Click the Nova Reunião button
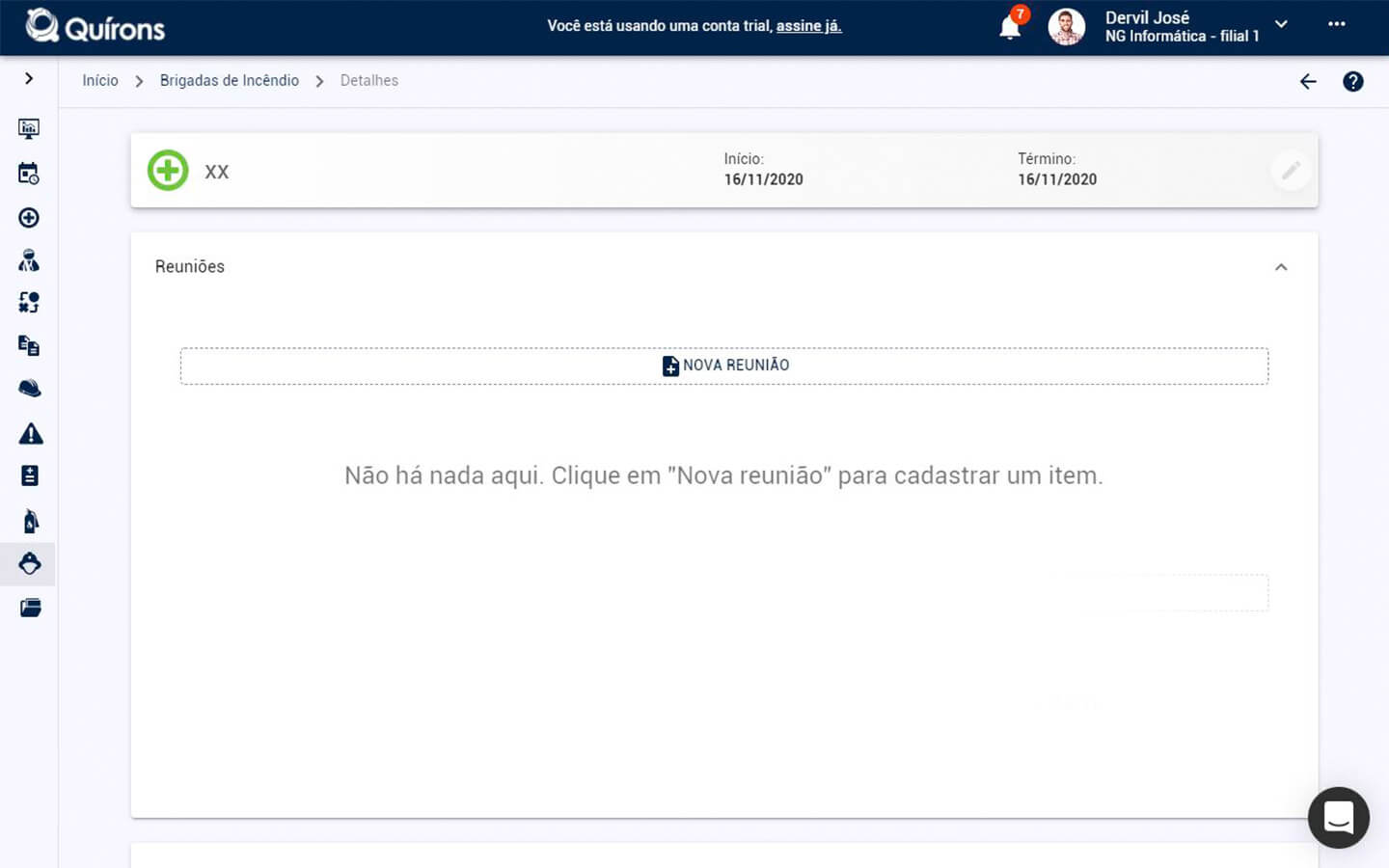 pyautogui.click(x=724, y=366)
